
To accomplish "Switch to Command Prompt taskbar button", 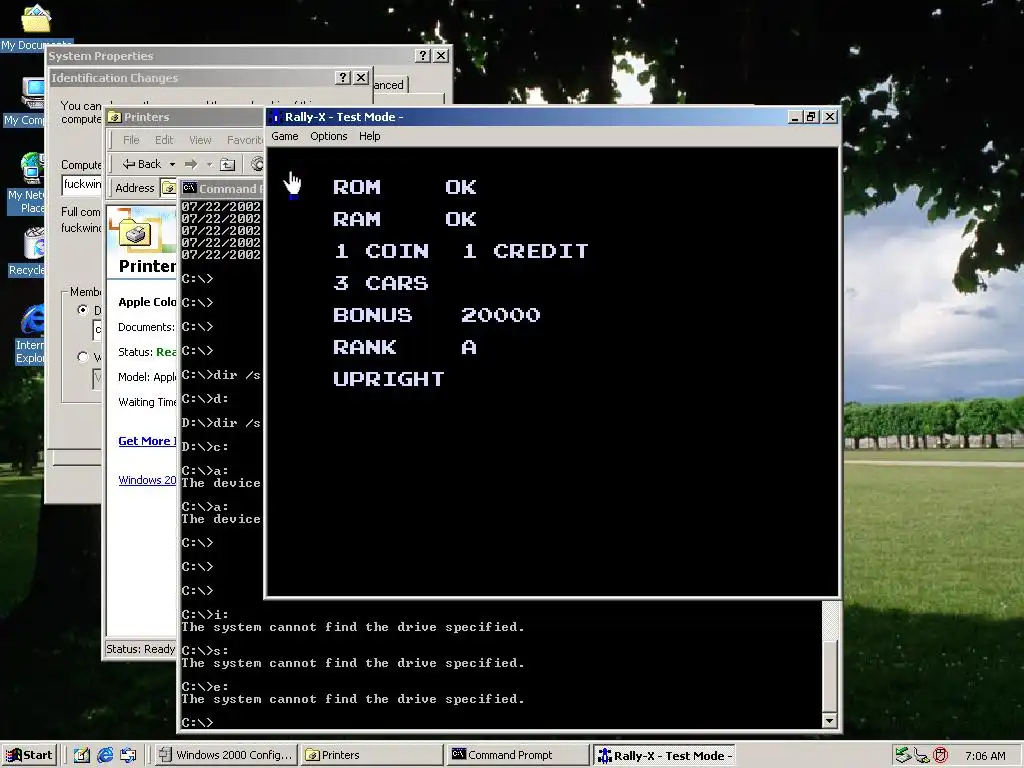I will coord(518,756).
